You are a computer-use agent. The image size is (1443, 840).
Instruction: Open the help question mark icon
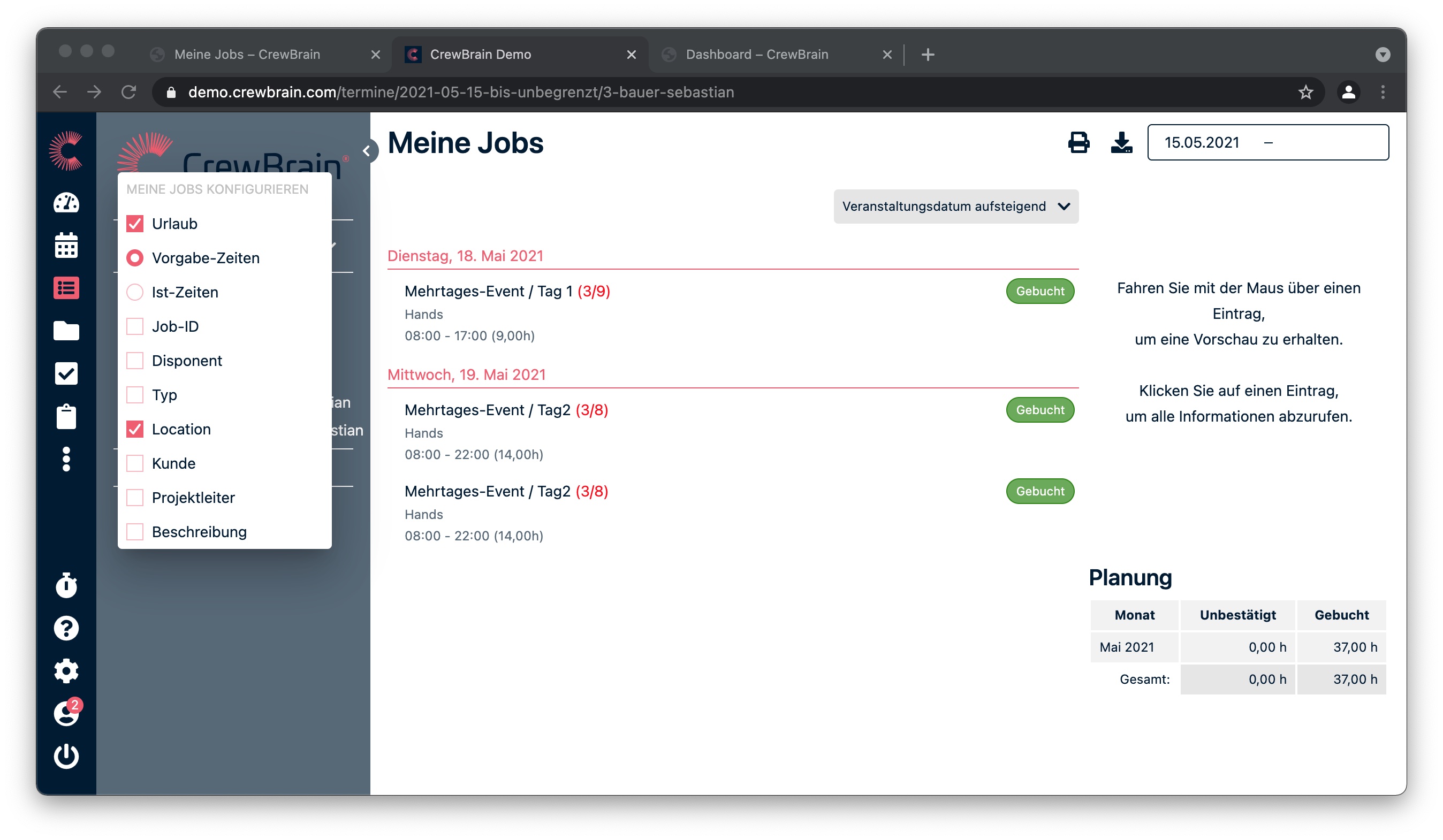click(x=66, y=628)
